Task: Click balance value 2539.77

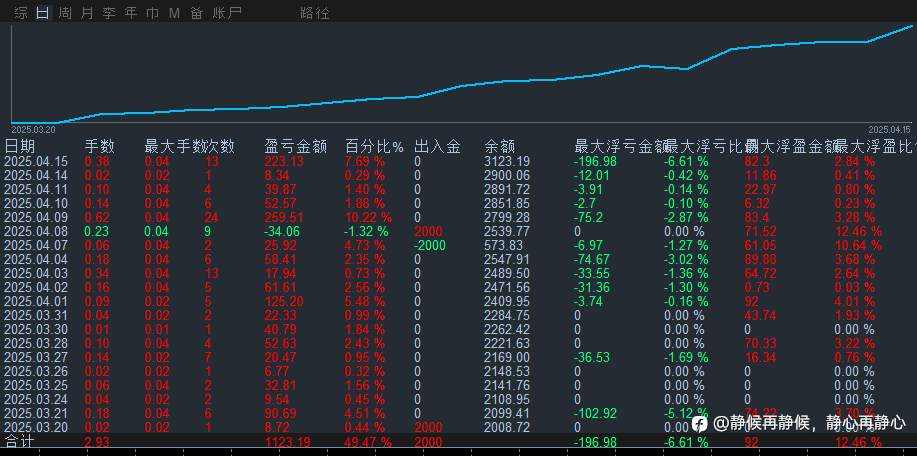Action: [x=507, y=232]
